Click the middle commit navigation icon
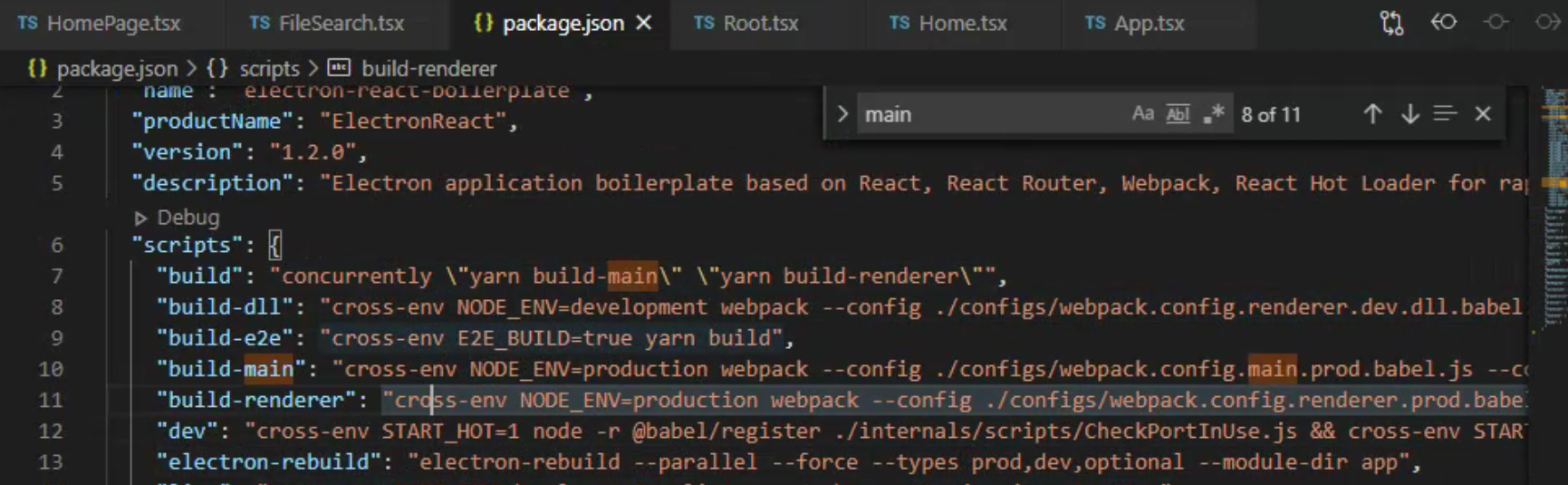Screen dimensions: 1568x485 [x=1496, y=22]
